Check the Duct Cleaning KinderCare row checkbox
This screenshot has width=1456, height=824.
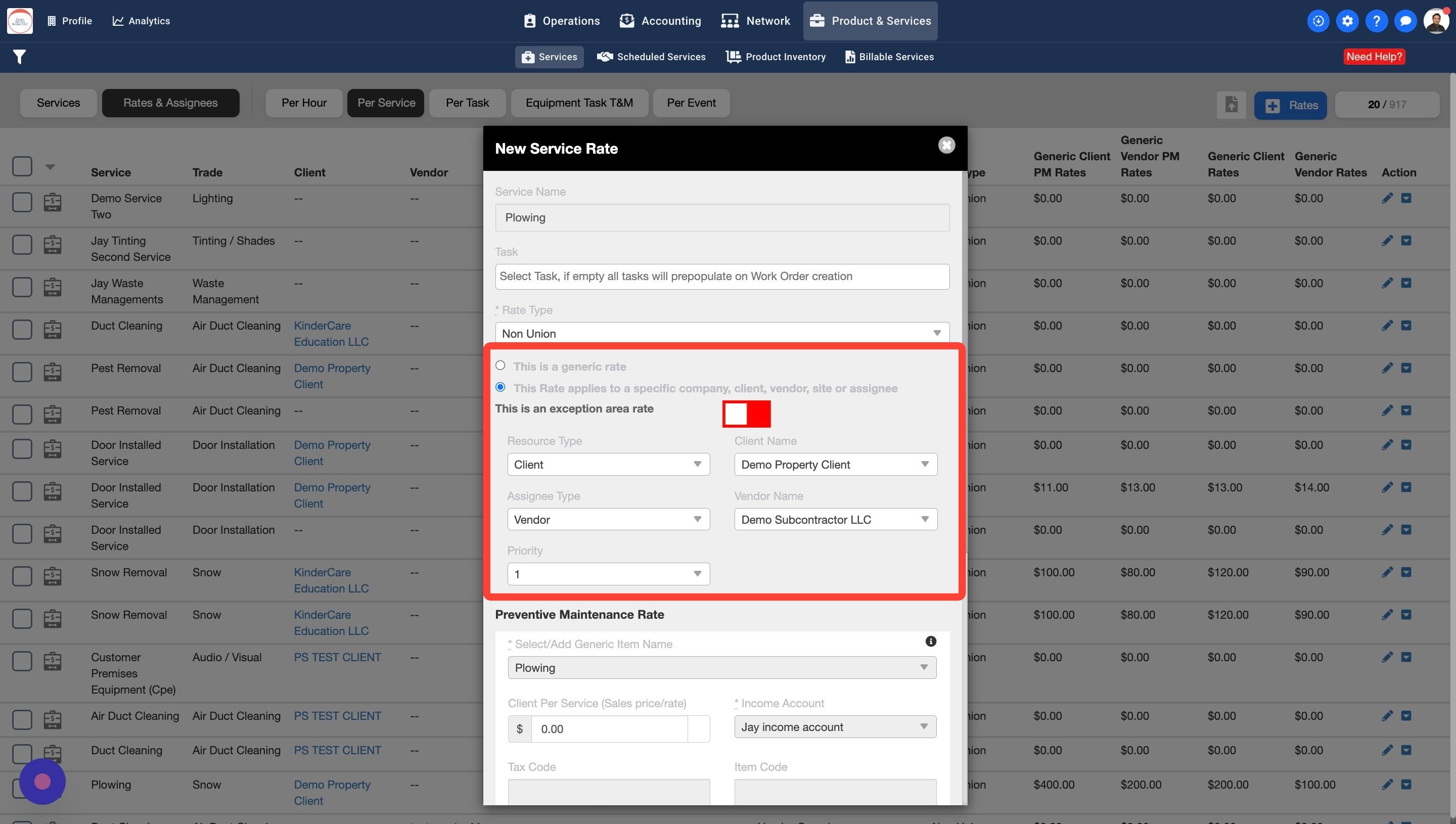click(22, 330)
